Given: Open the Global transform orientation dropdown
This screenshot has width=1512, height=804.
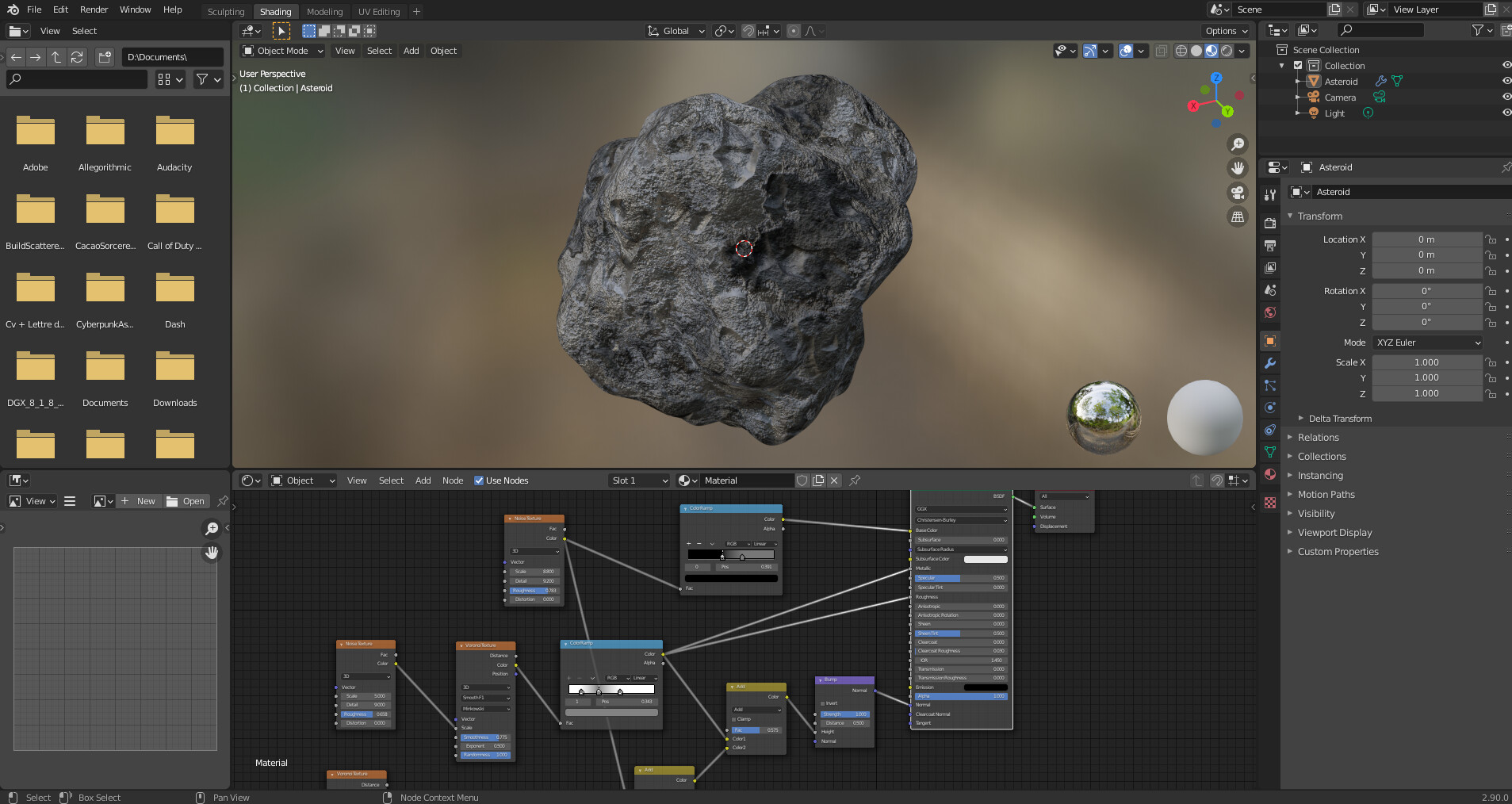Looking at the screenshot, I should [x=674, y=31].
